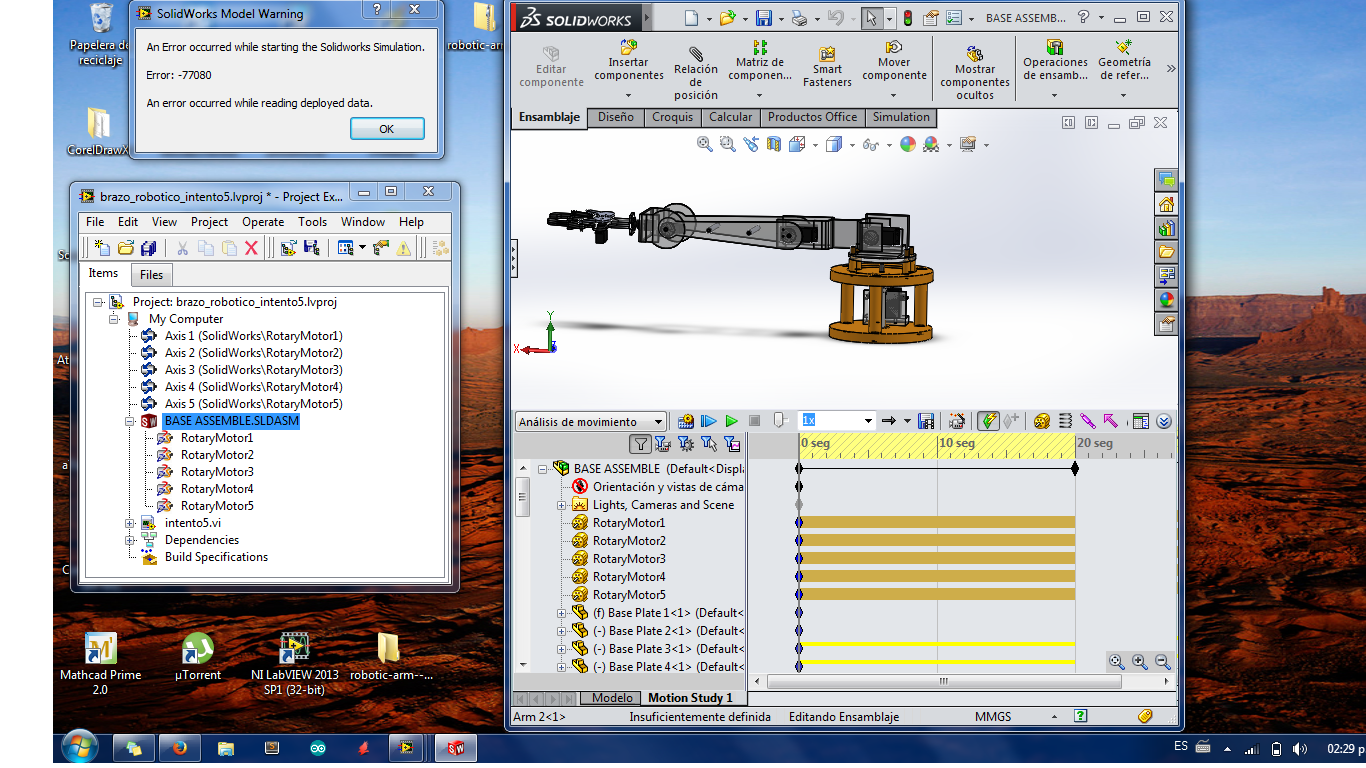
Task: Click the Zoom to Fit magnifier icon
Action: point(705,145)
